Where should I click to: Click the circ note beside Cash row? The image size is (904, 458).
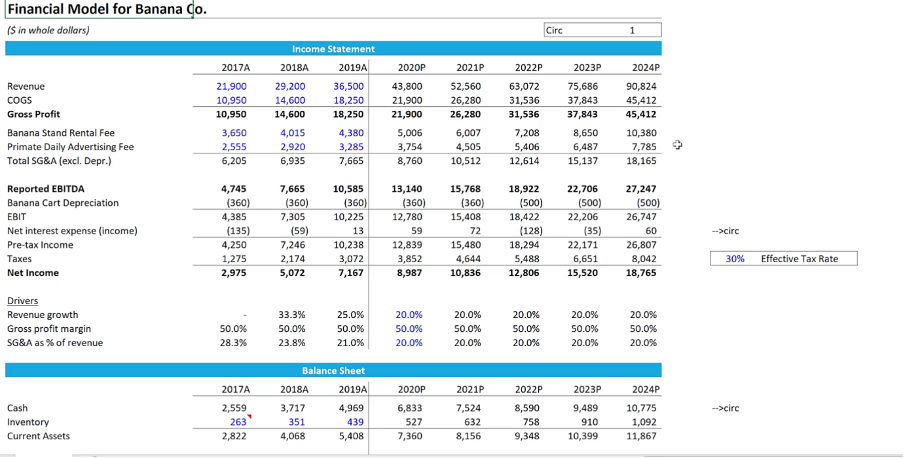[x=724, y=408]
